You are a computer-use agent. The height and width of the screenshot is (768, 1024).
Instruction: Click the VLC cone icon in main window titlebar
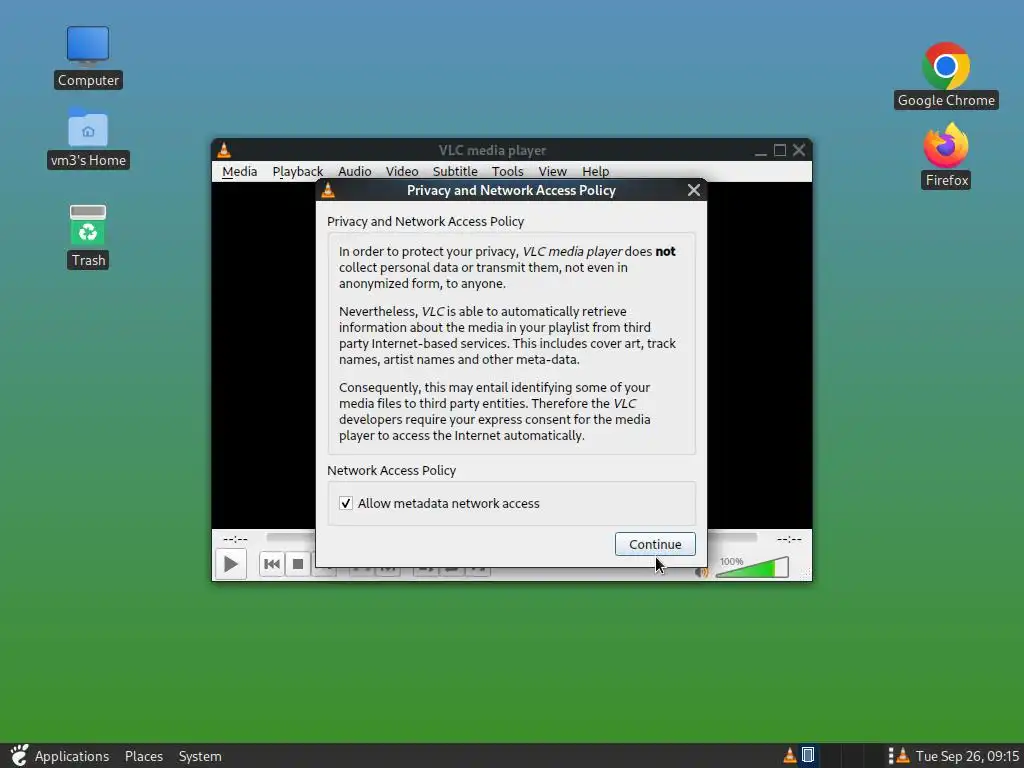tap(224, 150)
